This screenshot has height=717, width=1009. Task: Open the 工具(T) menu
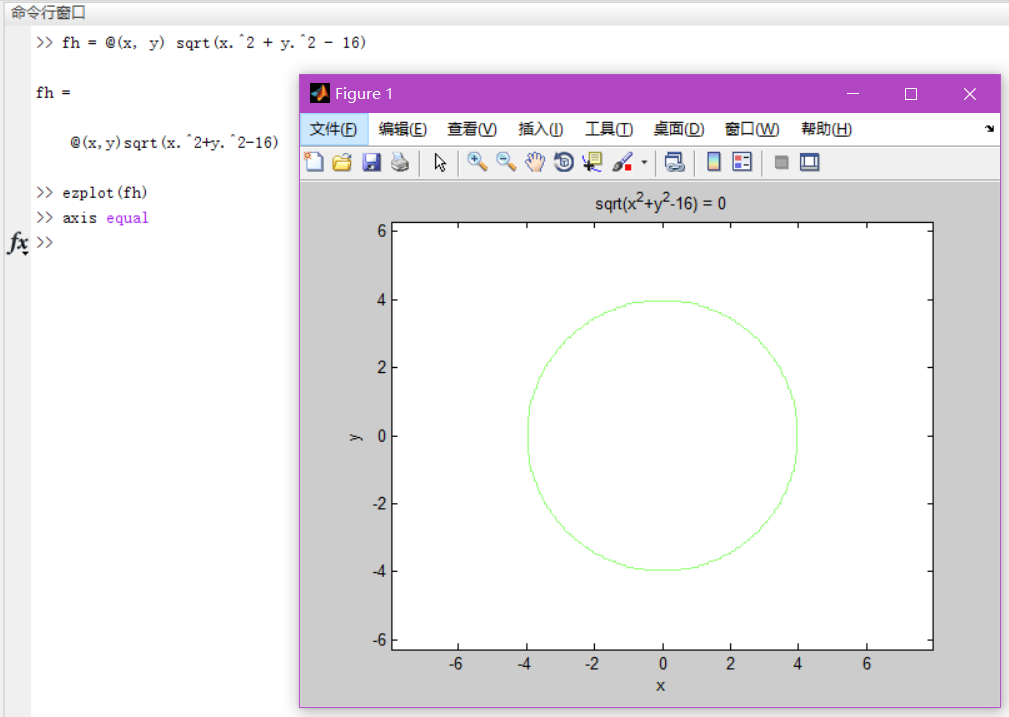coord(609,129)
